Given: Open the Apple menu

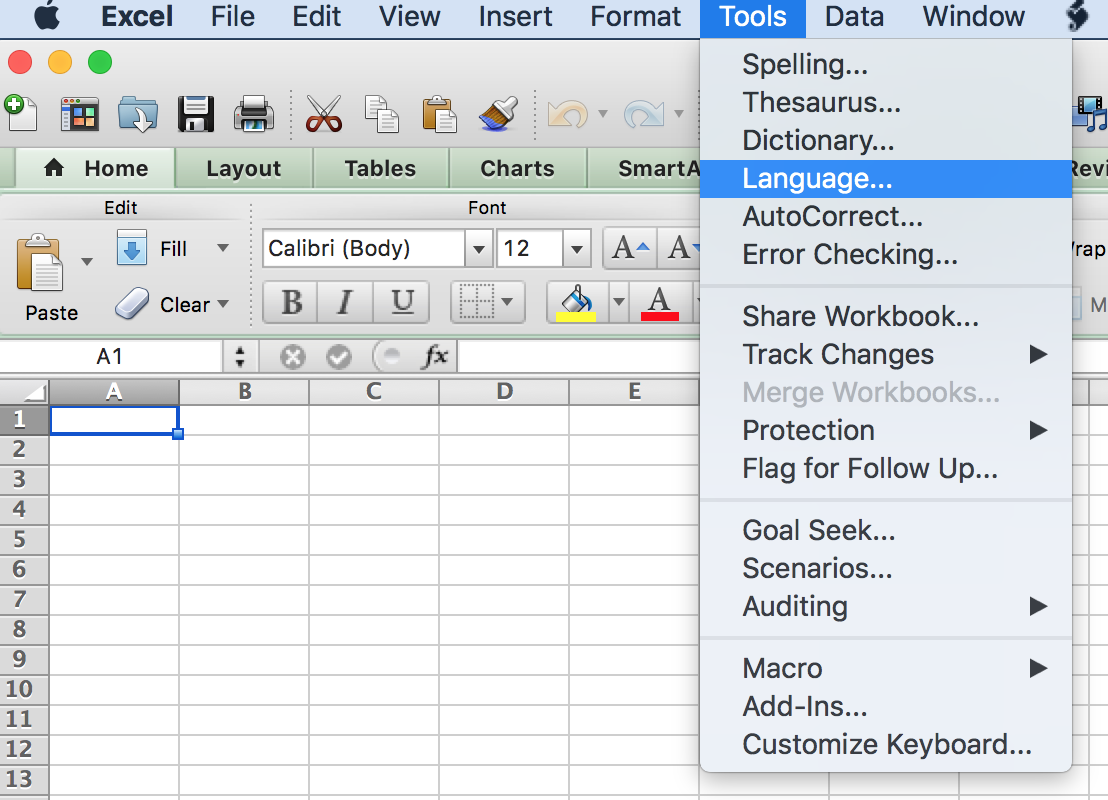Looking at the screenshot, I should (x=47, y=17).
